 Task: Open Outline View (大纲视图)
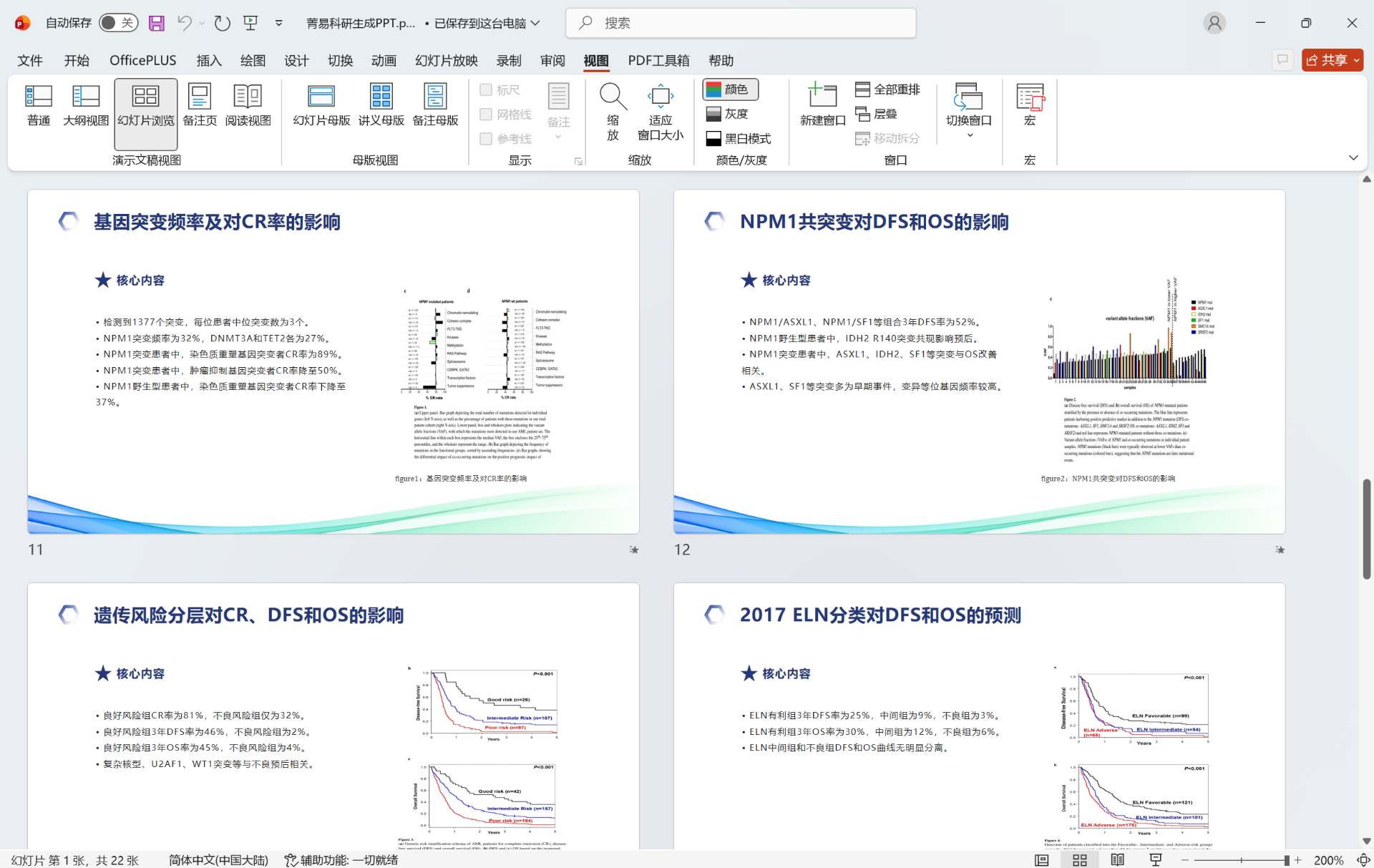point(86,105)
